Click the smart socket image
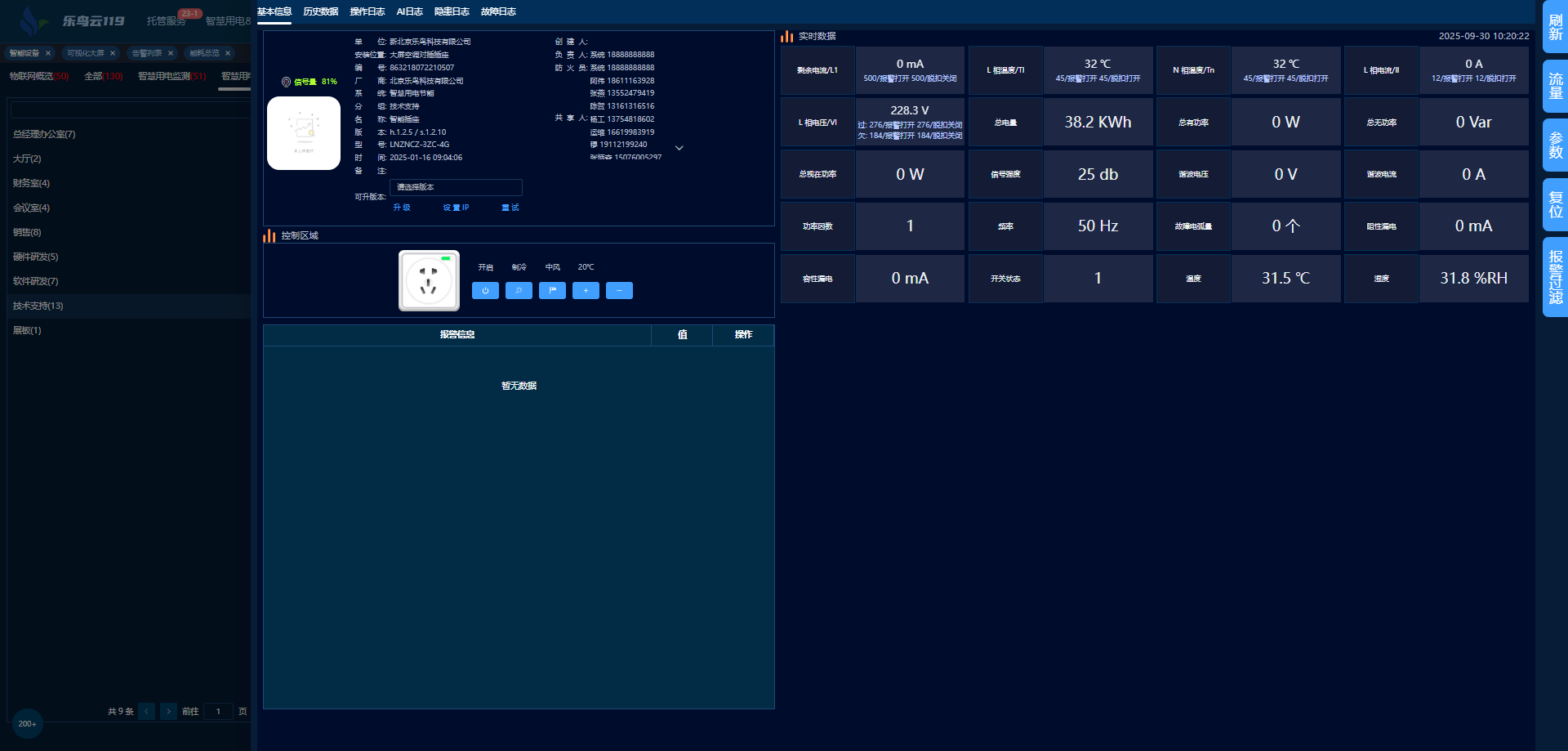 click(429, 281)
